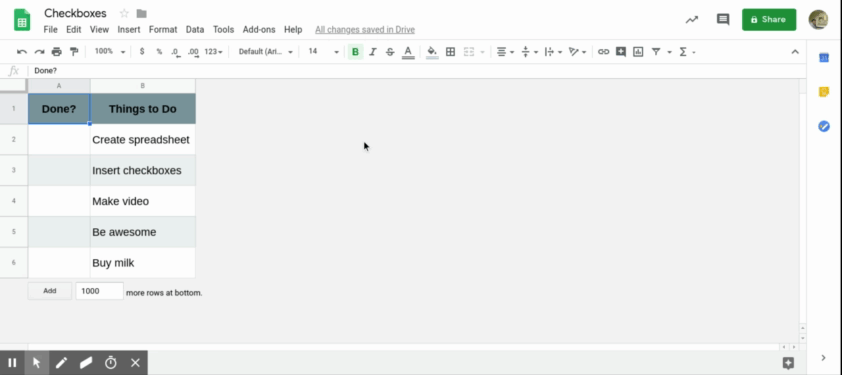Open the fill color bucket
Screen dimensions: 842x375
(432, 52)
